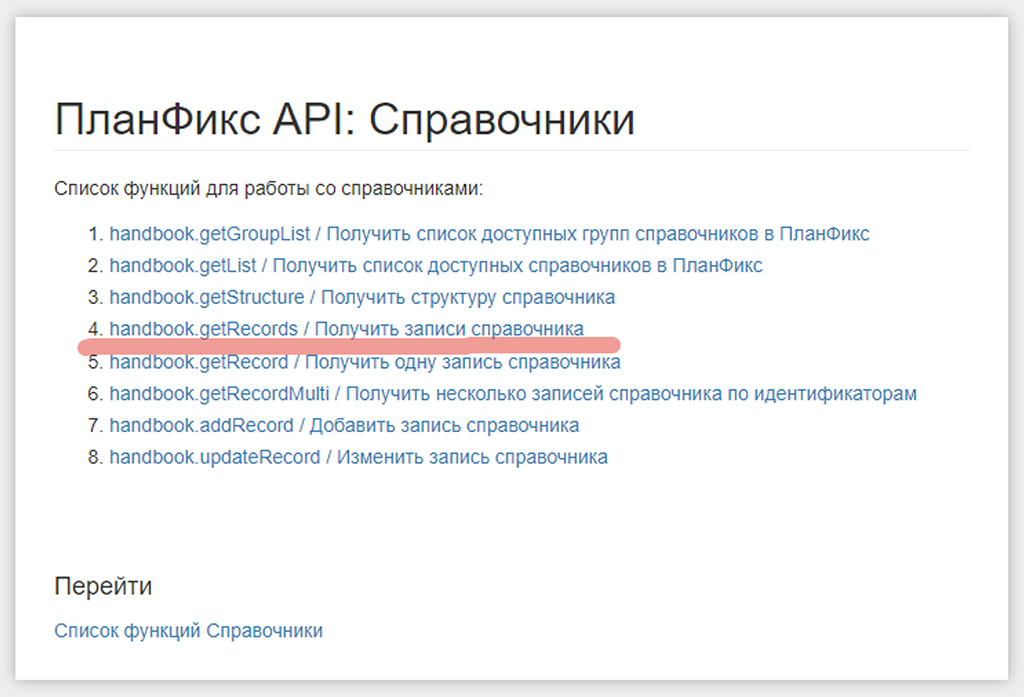Open handbook.getStructure function link

point(362,297)
